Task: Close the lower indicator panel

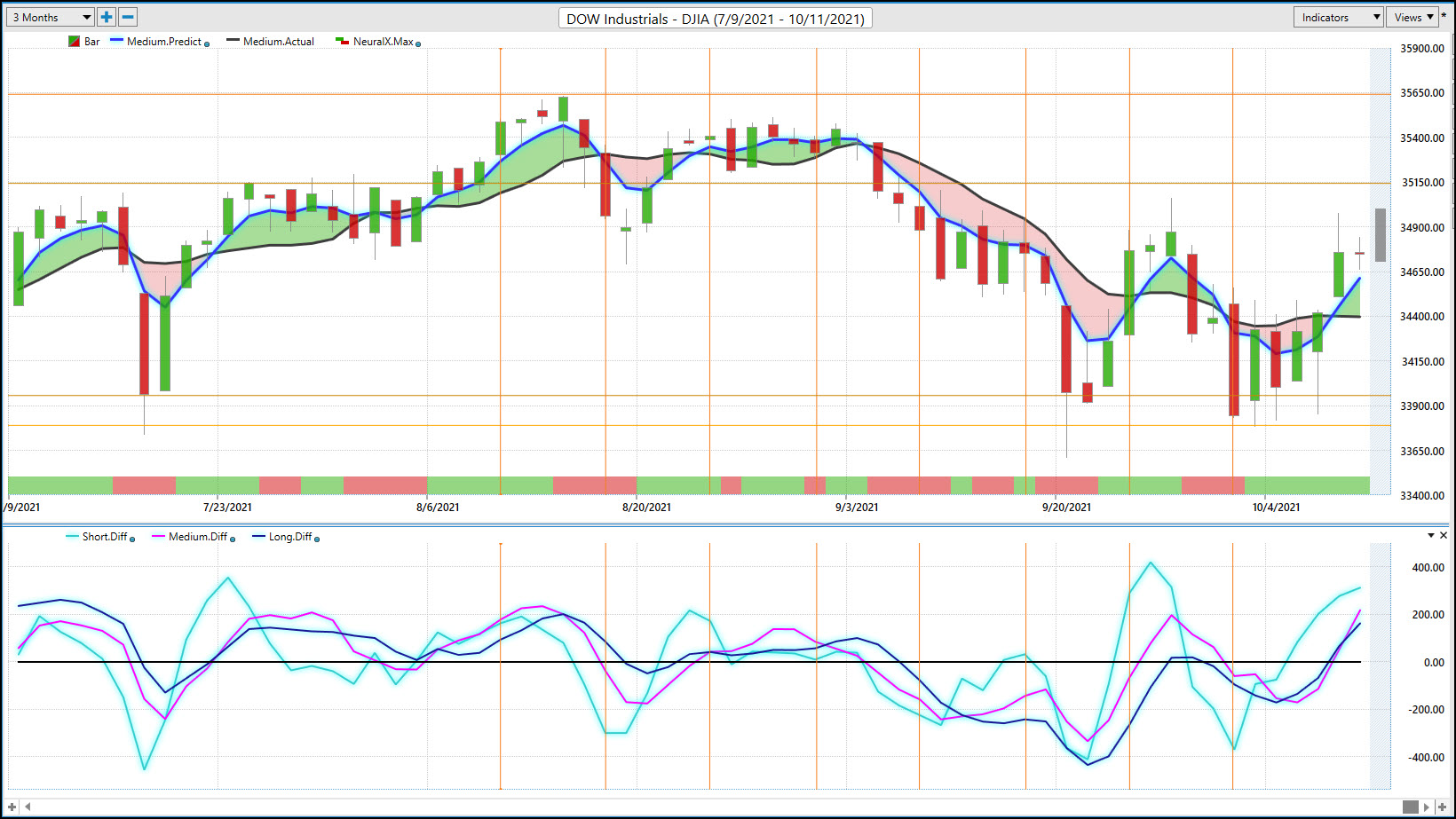Action: (x=1444, y=535)
